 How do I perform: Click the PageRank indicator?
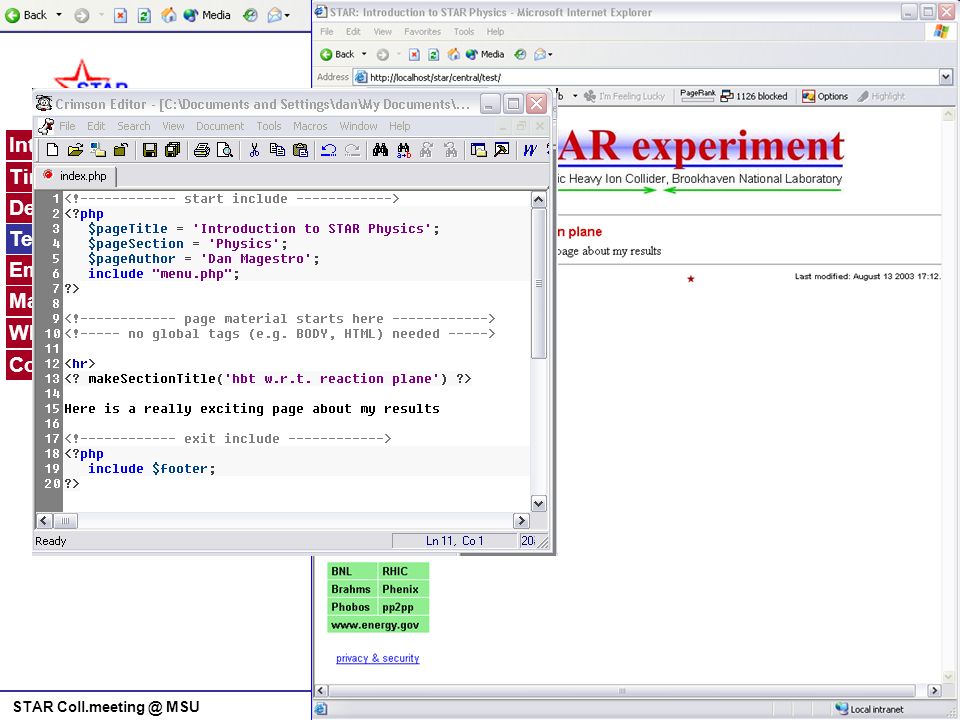click(x=697, y=95)
